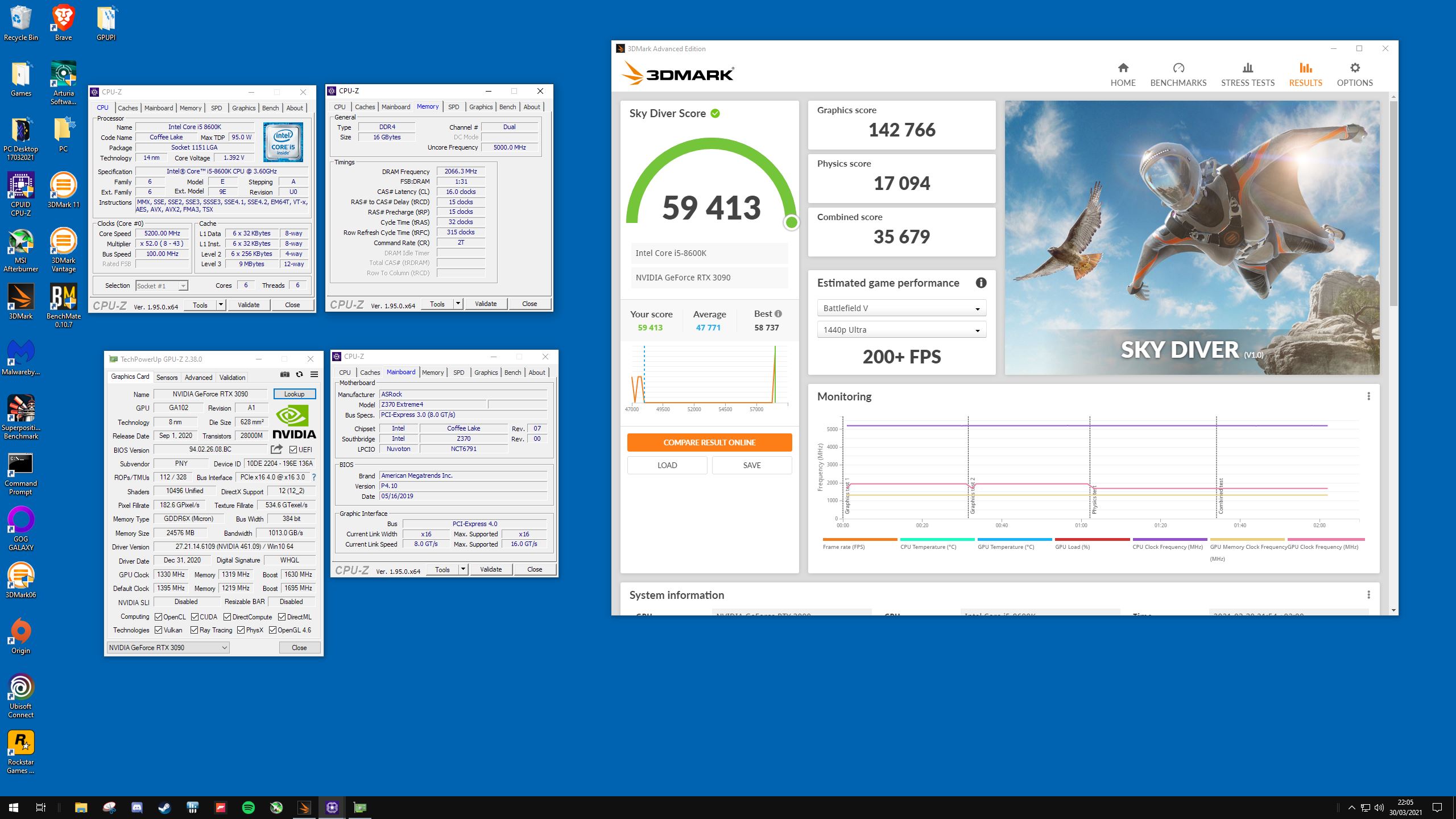
Task: Go to 3DMark HOME section
Action: 1123,75
